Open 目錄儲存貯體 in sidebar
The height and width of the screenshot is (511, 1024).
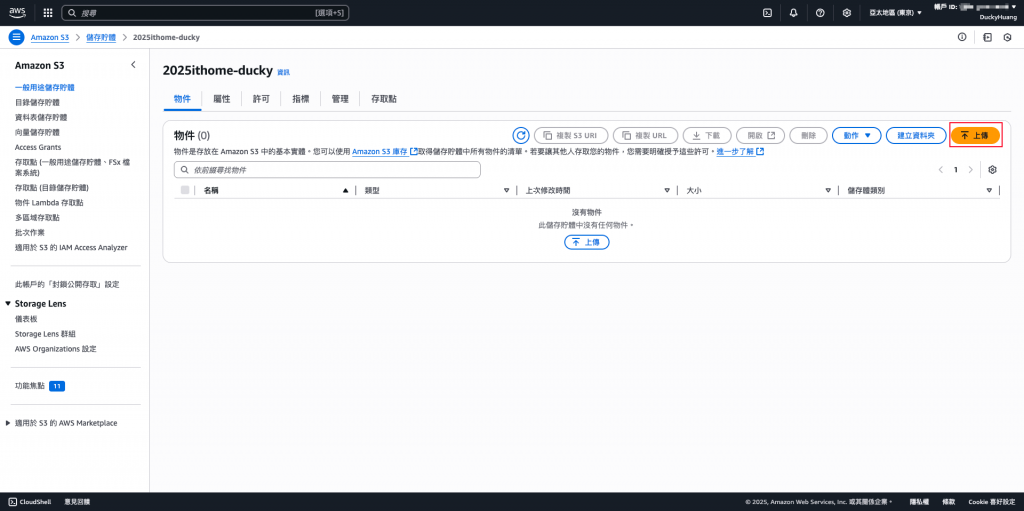point(38,103)
